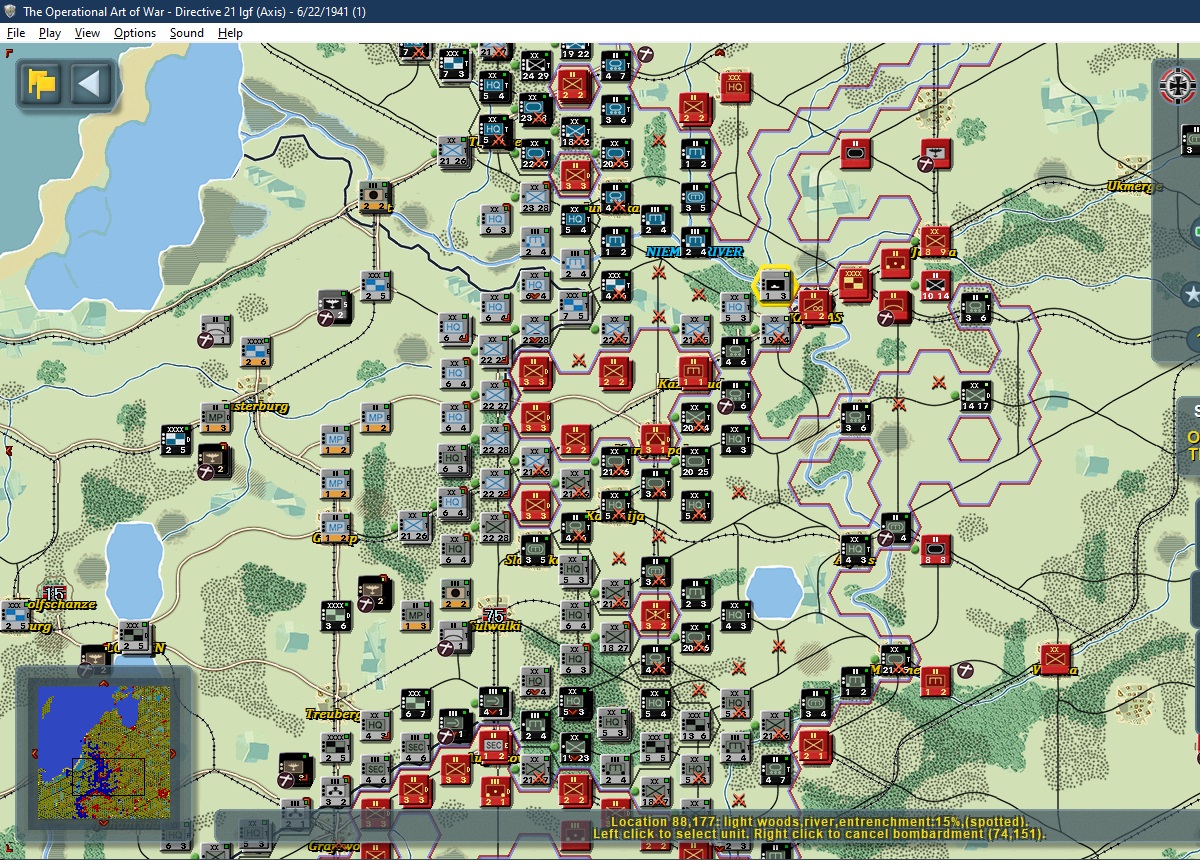Select the black XXXX 3-6 army unit
Image resolution: width=1200 pixels, height=860 pixels.
tap(336, 617)
